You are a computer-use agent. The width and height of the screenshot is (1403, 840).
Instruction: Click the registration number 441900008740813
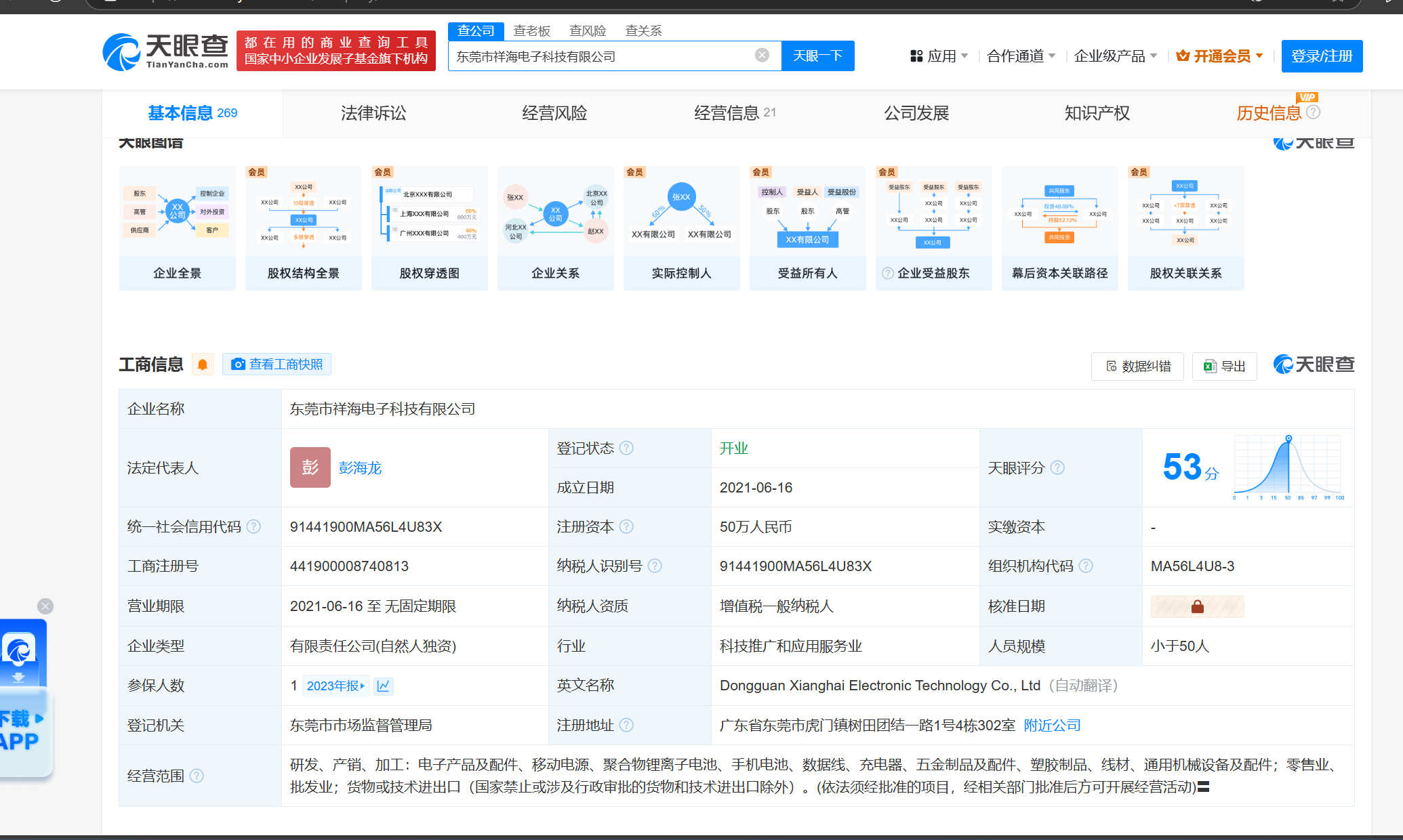pyautogui.click(x=349, y=566)
